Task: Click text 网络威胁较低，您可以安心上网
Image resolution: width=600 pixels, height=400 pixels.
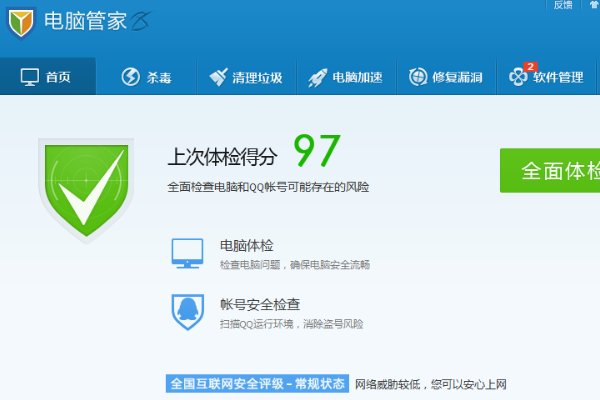Action: 431,384
